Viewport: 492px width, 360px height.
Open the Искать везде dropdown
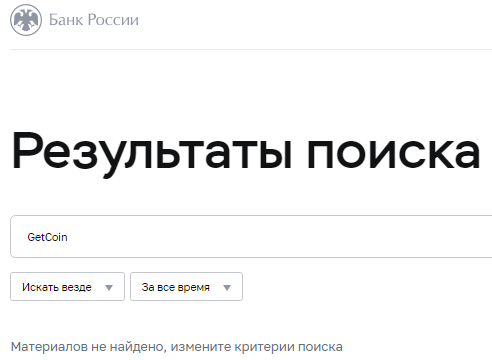[x=67, y=287]
